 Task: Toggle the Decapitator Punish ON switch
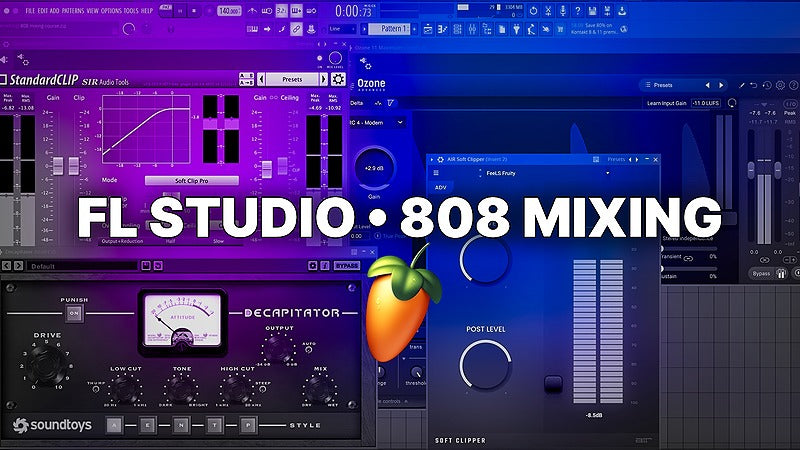click(x=74, y=313)
